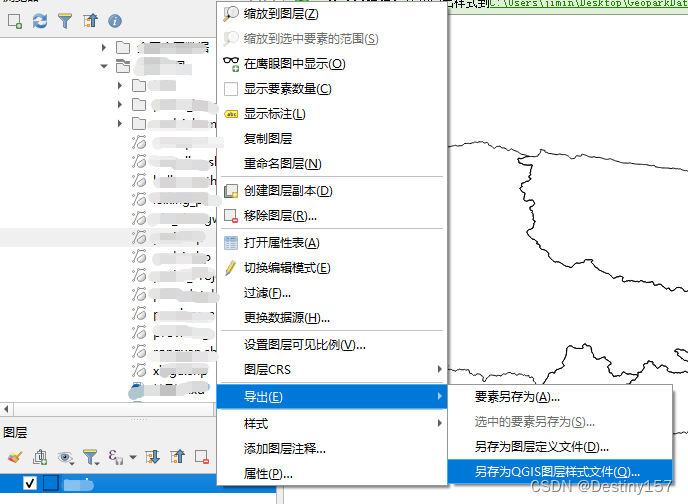The image size is (688, 504).
Task: Open the browser properties info icon
Action: click(115, 21)
